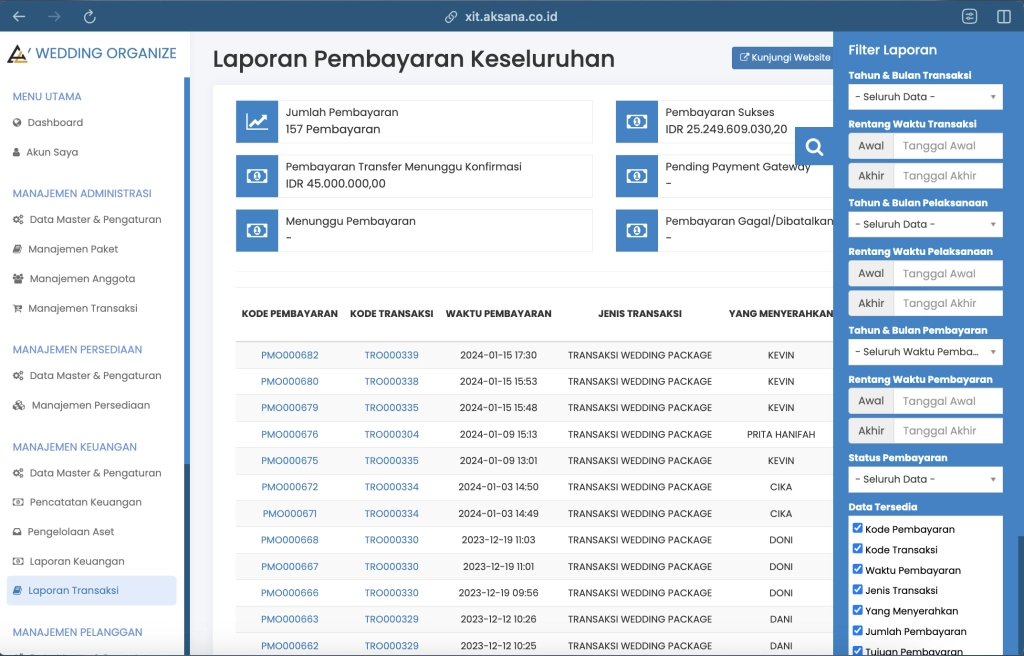
Task: Open the Seluruh Waktu Pembayaran dropdown
Action: [924, 351]
